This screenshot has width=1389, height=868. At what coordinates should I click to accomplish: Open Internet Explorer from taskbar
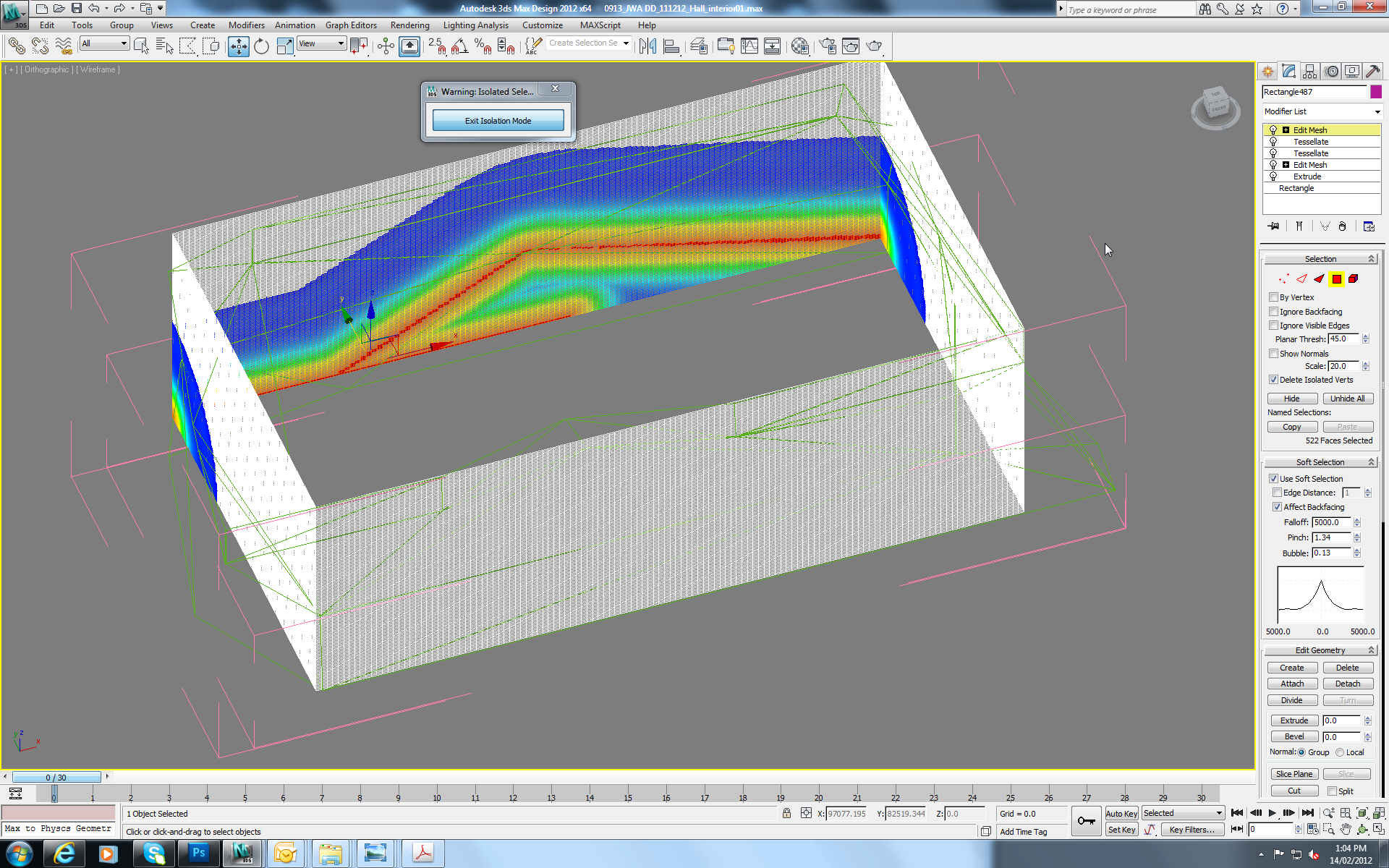pyautogui.click(x=64, y=854)
